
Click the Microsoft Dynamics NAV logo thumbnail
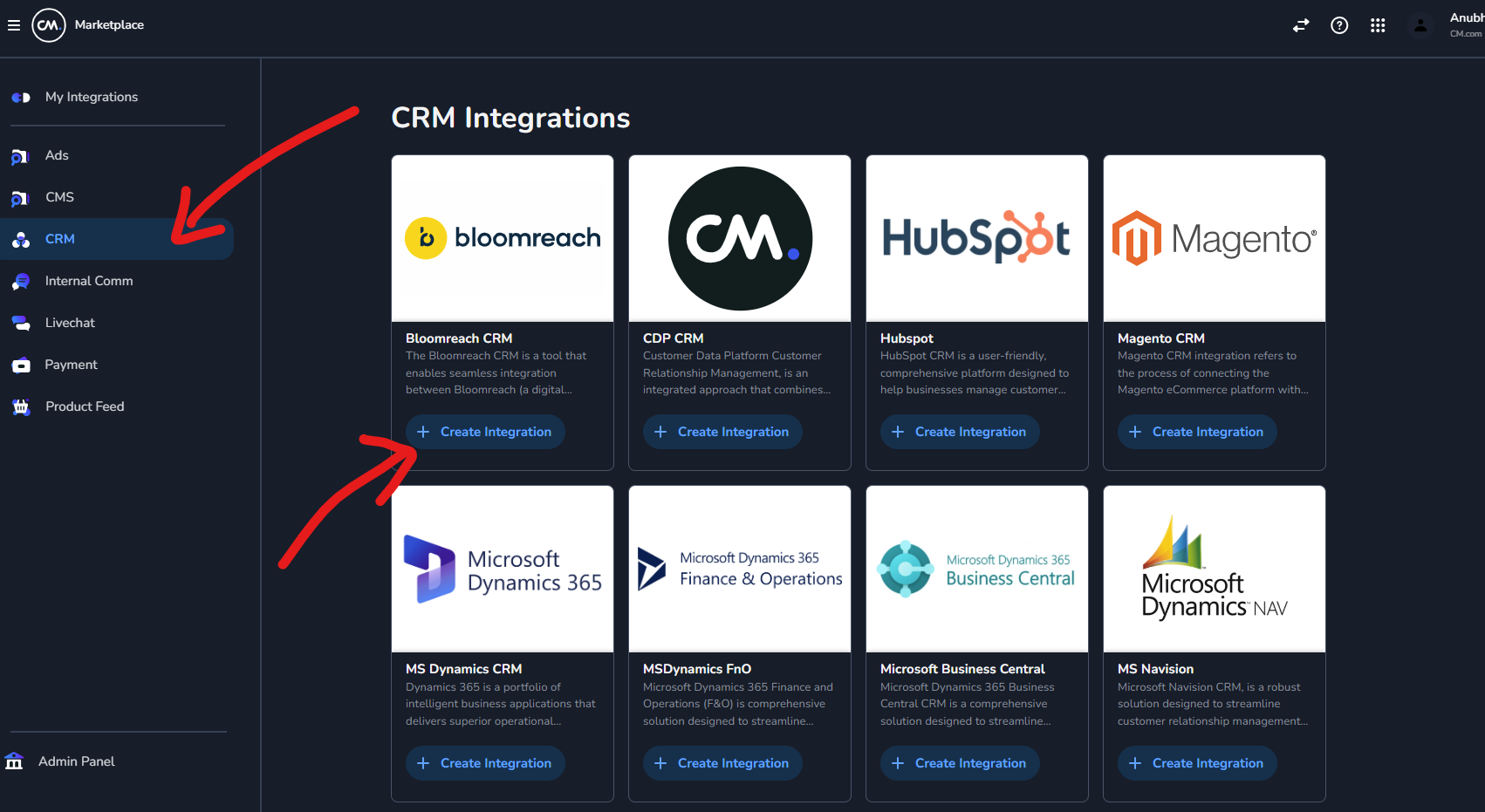click(1215, 569)
